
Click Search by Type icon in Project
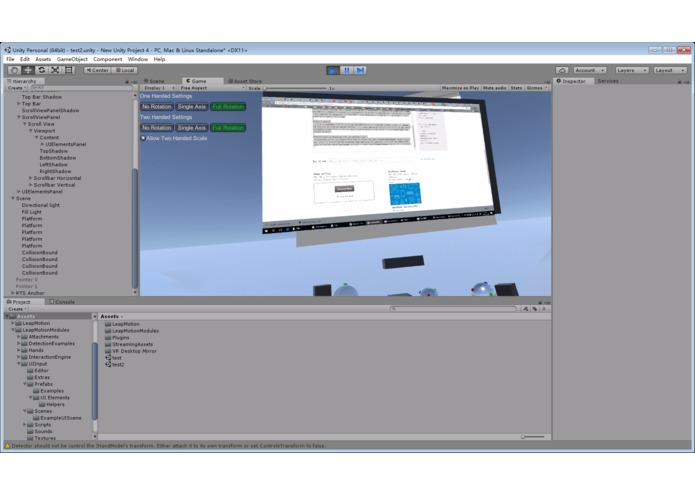526,309
